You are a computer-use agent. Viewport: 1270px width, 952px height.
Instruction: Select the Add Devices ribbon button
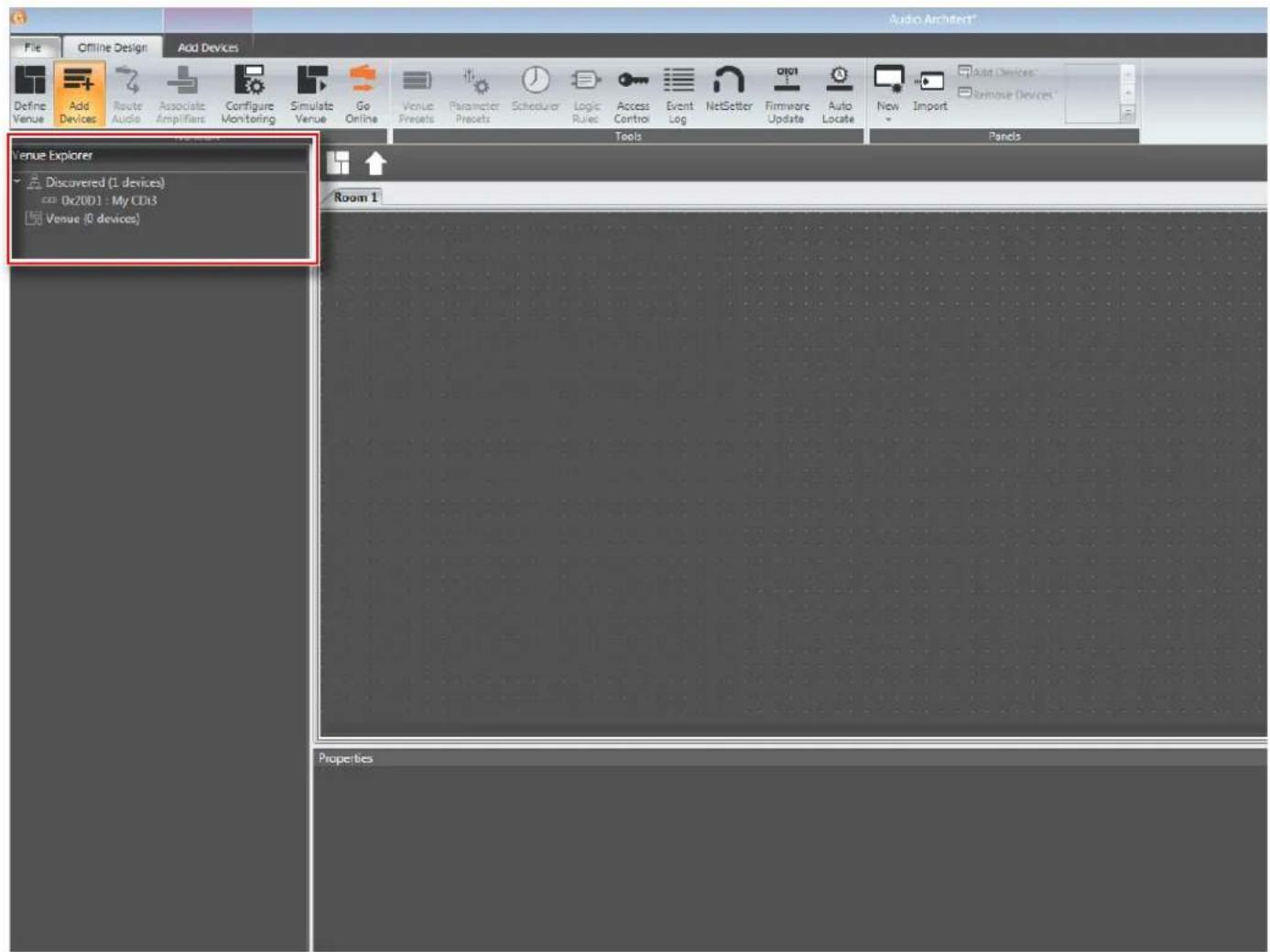[x=79, y=93]
